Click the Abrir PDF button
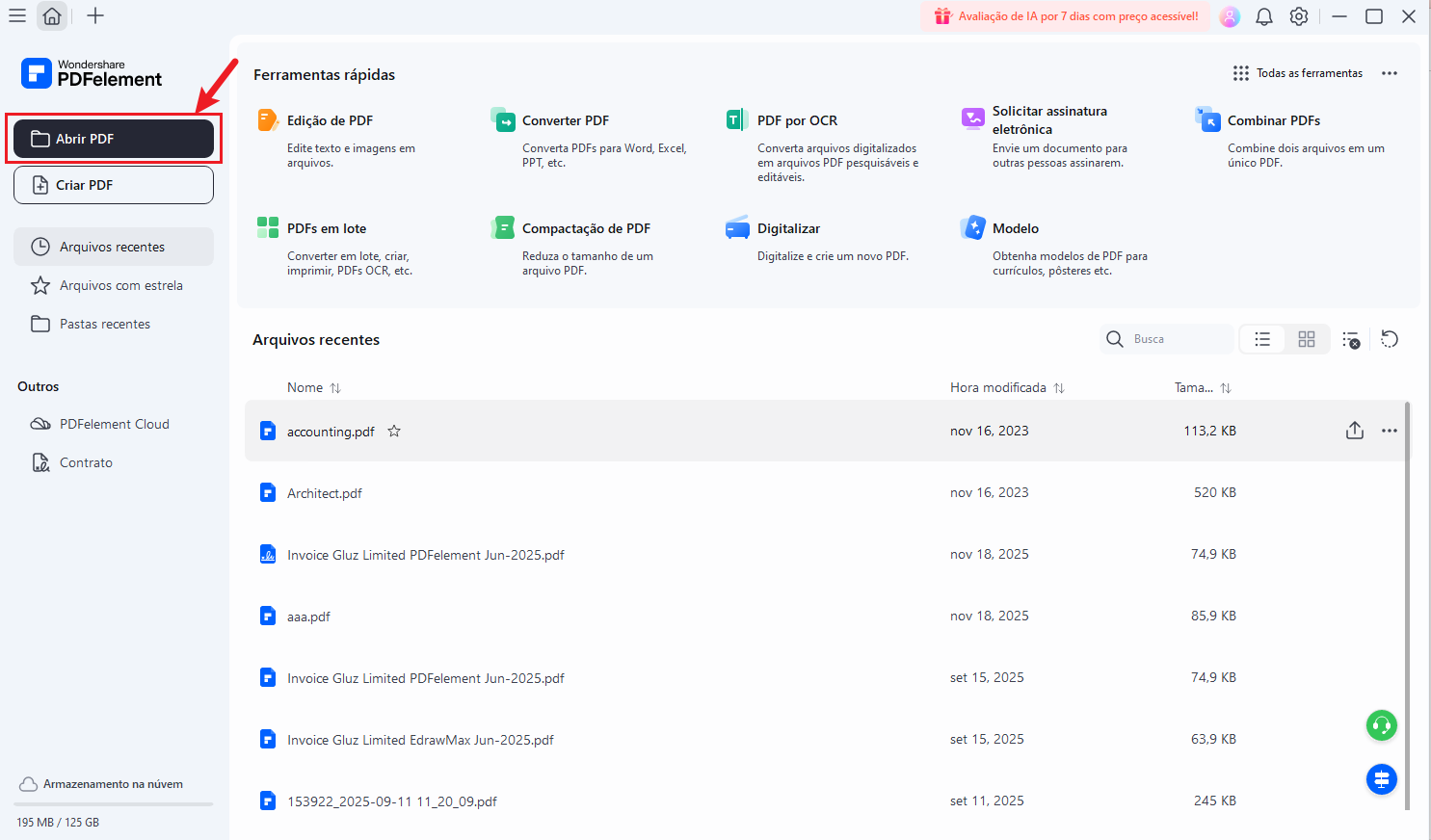The width and height of the screenshot is (1431, 840). 114,139
